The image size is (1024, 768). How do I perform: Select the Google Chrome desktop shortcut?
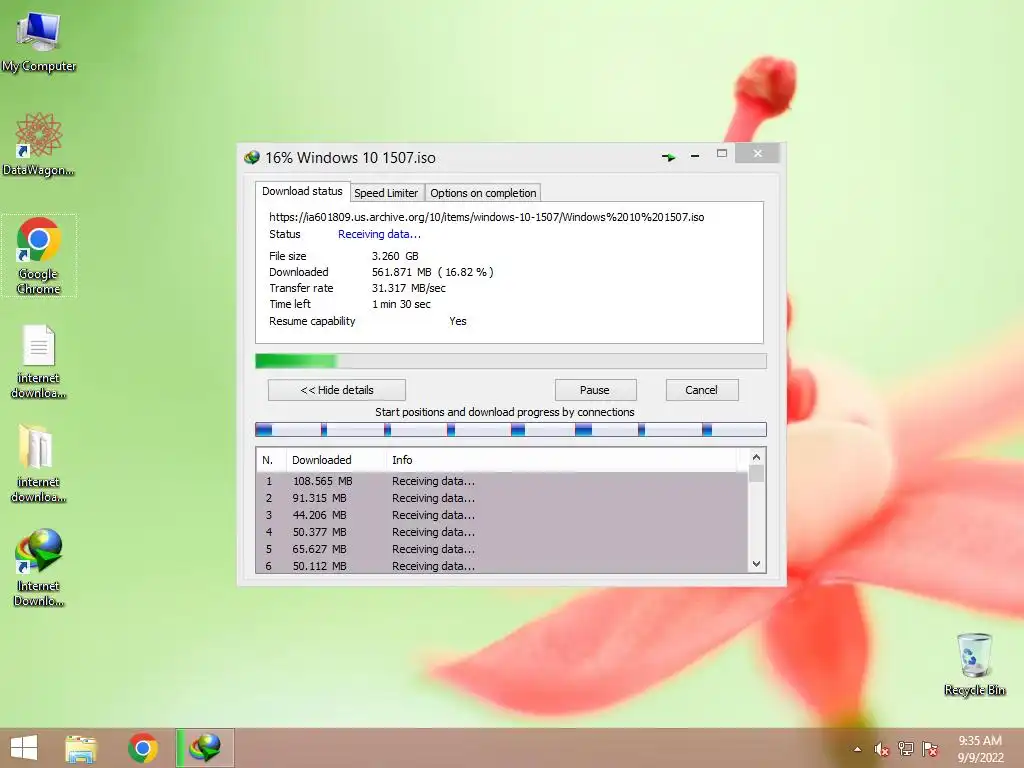39,255
